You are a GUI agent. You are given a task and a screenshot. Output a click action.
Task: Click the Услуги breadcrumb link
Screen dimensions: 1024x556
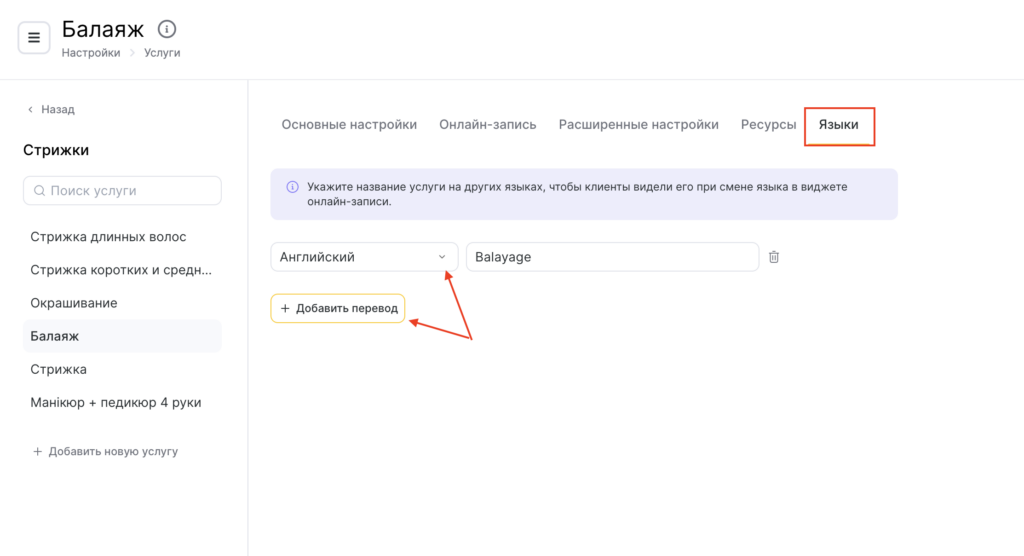click(162, 53)
